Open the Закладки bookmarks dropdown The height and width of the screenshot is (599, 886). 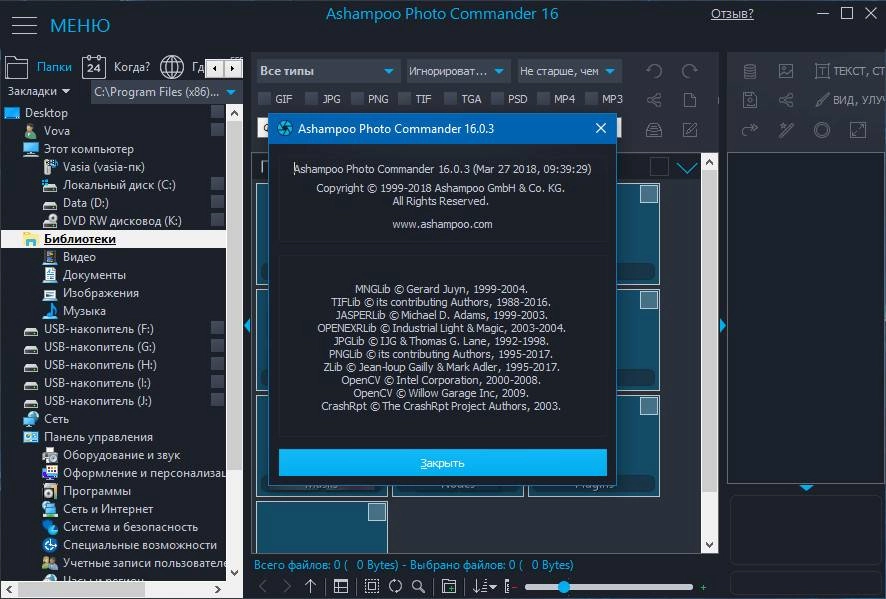pos(38,91)
